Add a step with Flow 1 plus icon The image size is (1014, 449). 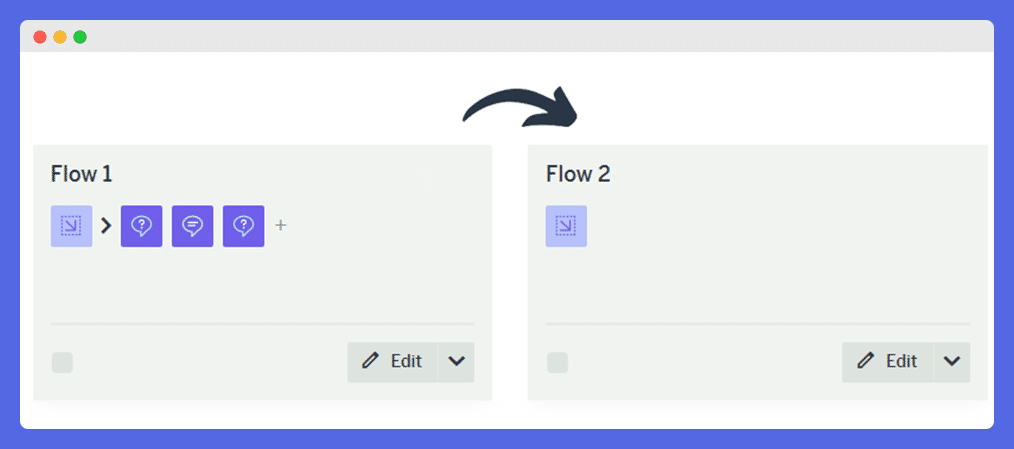point(281,226)
